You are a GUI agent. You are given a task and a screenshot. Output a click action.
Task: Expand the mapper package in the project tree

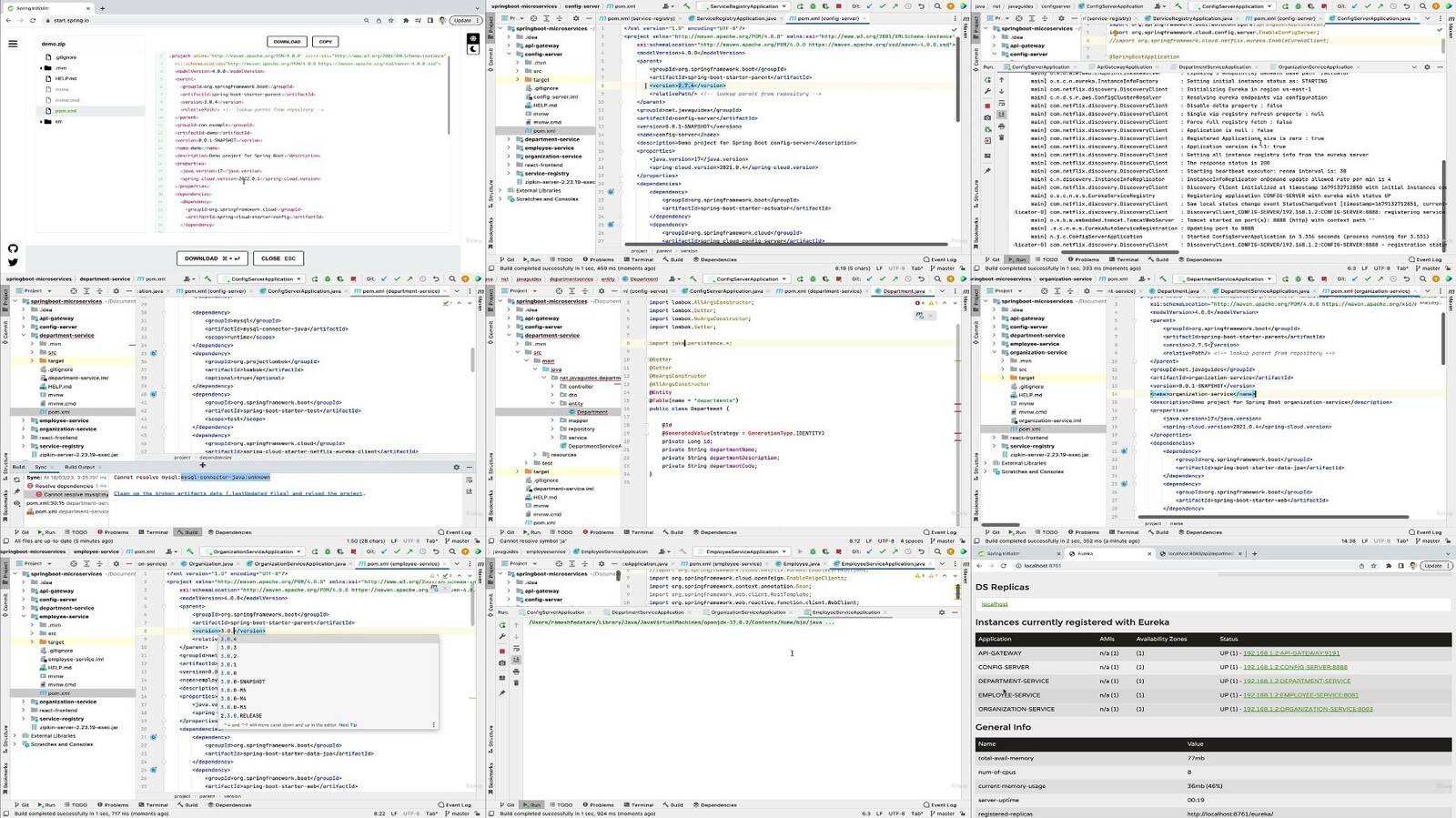tap(552, 420)
